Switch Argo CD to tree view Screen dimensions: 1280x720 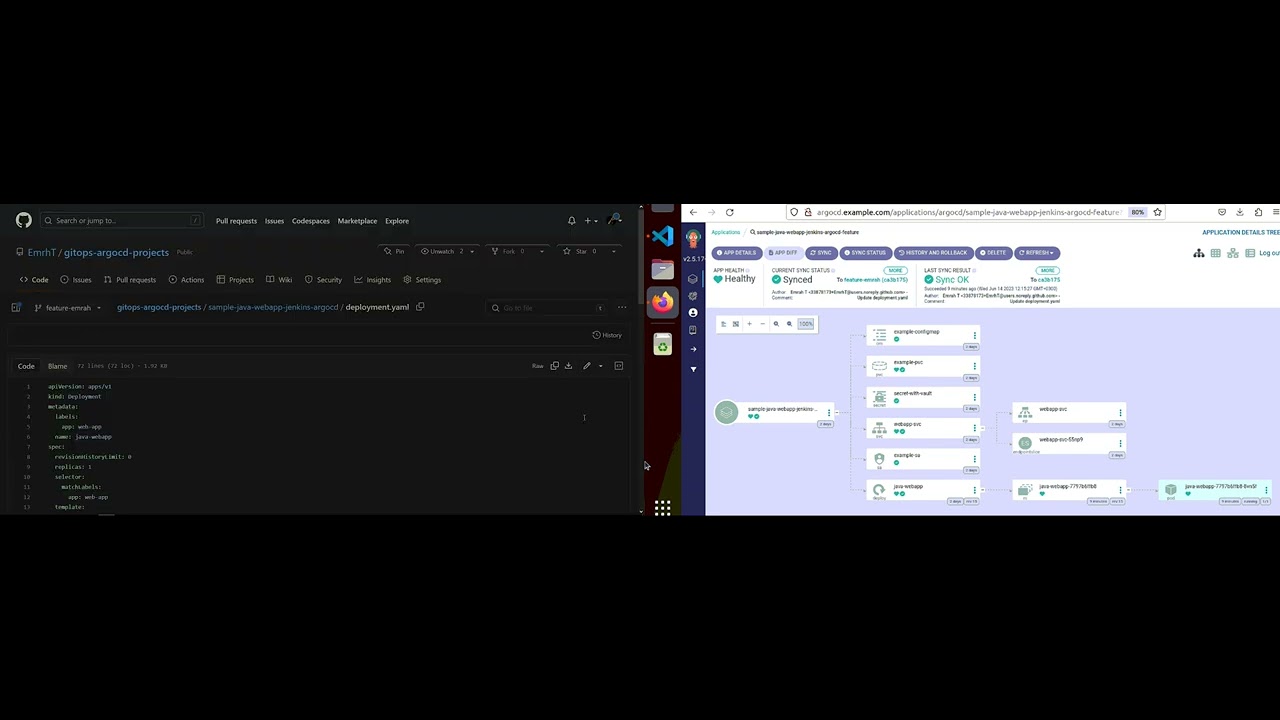pos(1199,253)
